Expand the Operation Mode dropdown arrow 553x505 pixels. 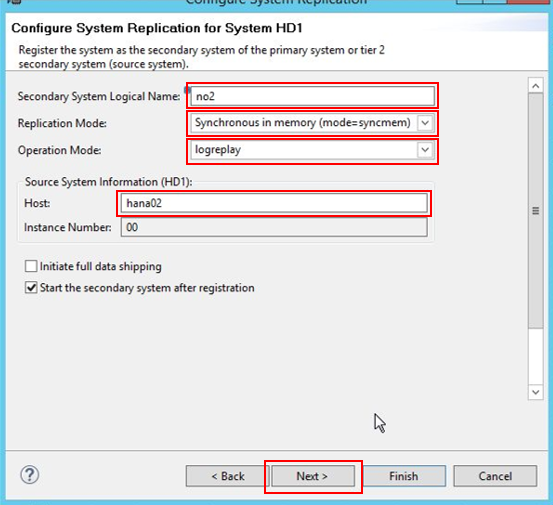pos(425,150)
